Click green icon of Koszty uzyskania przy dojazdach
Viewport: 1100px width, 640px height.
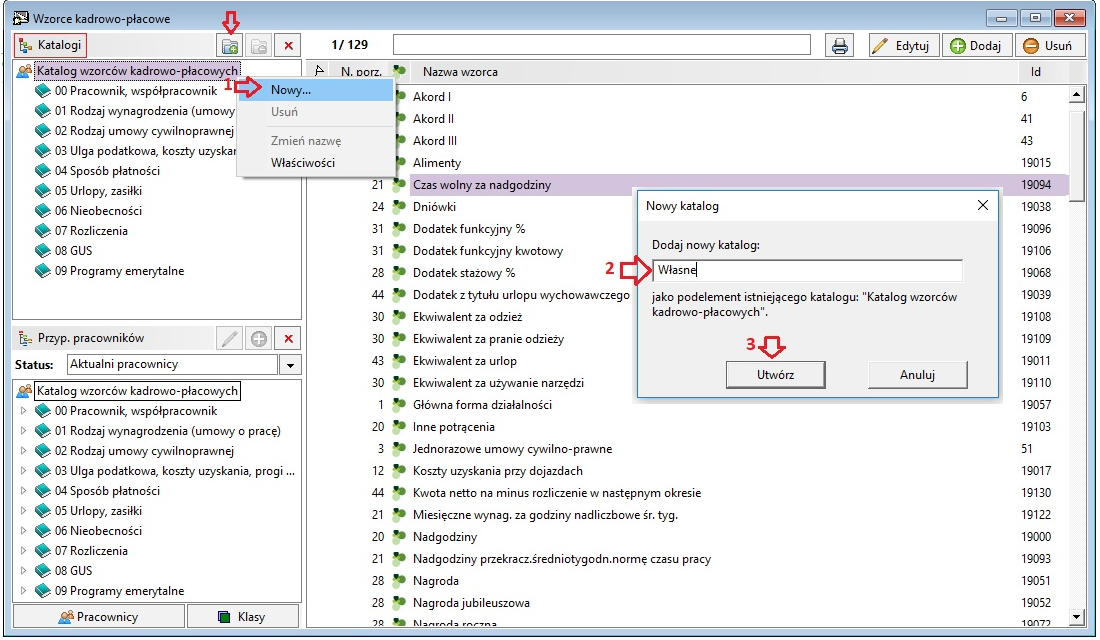[399, 471]
